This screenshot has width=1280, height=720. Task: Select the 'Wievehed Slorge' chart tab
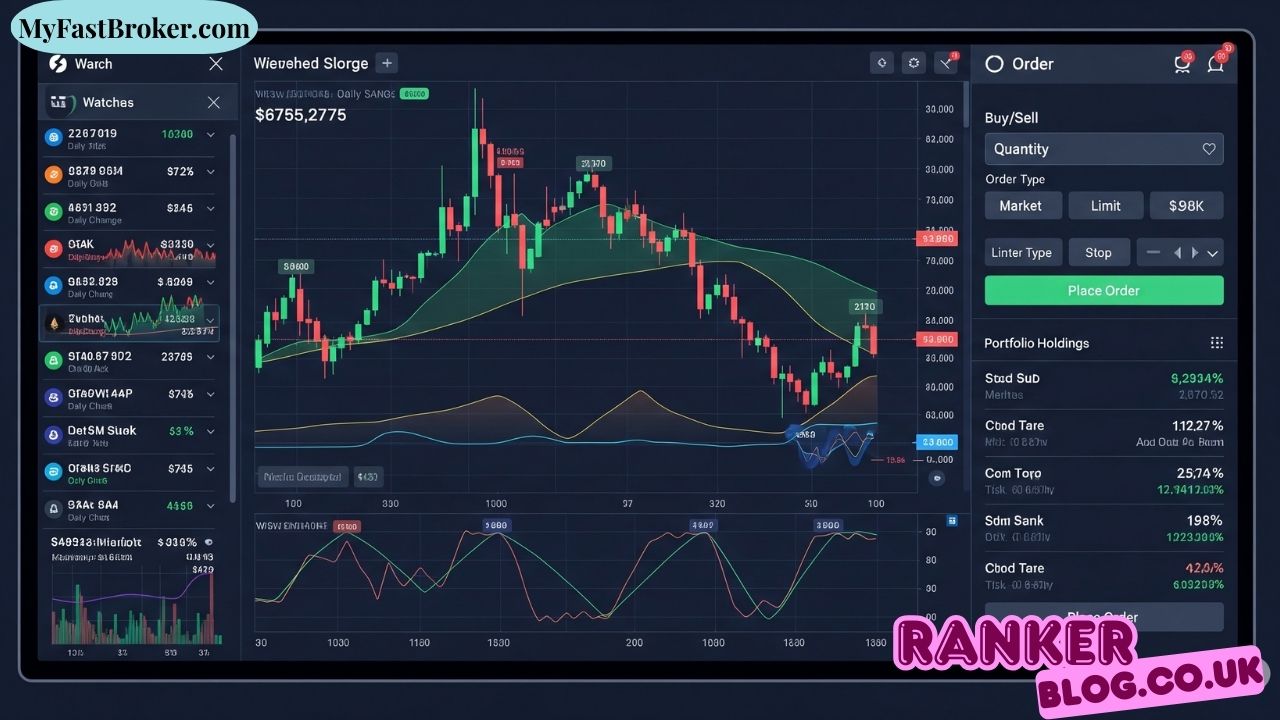tap(311, 62)
